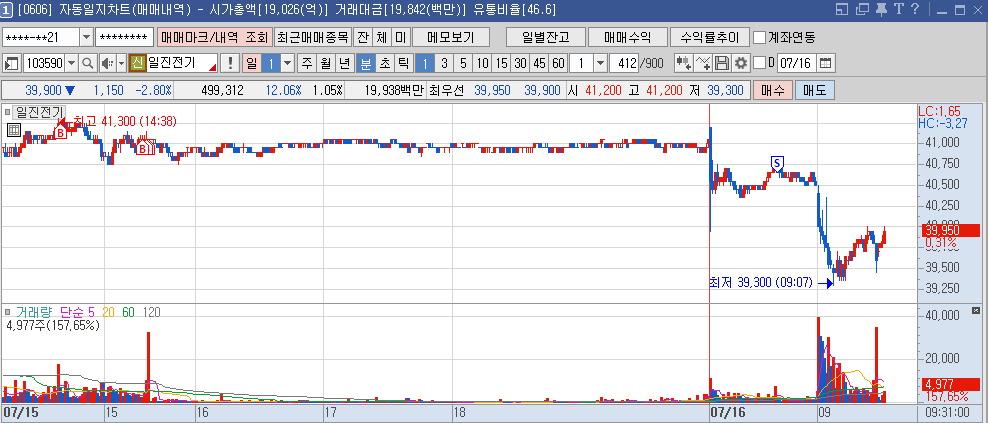Open the 일진전기 stock name combo box
988x423 pixels.
tap(181, 63)
